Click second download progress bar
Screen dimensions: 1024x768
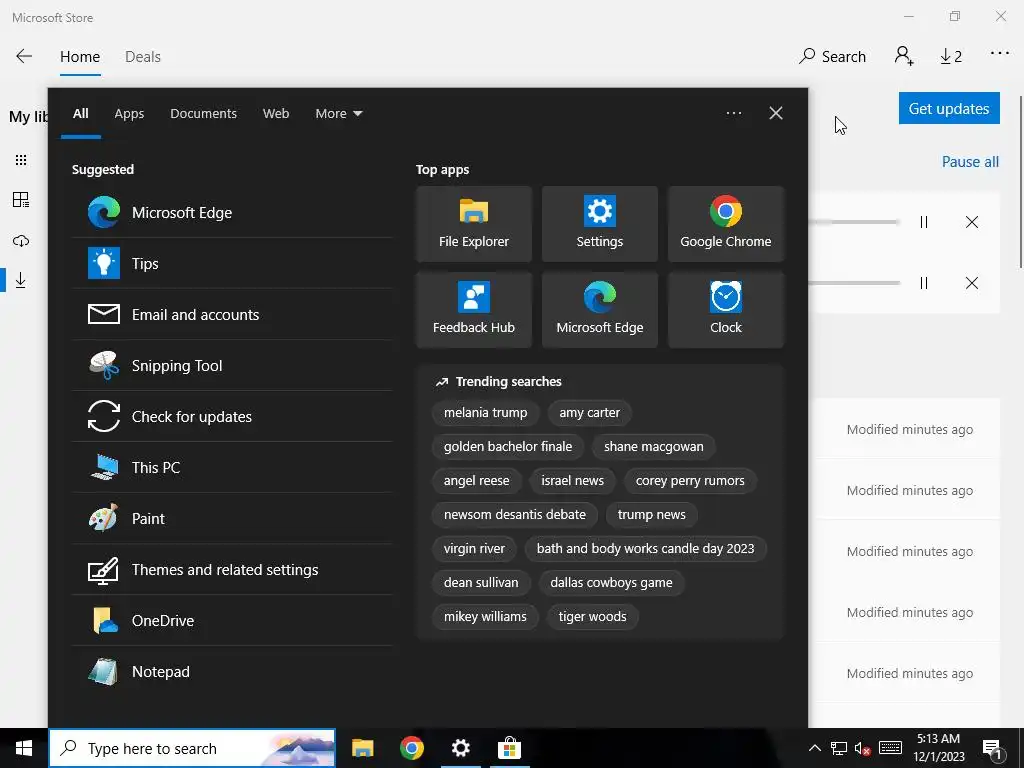(x=854, y=283)
